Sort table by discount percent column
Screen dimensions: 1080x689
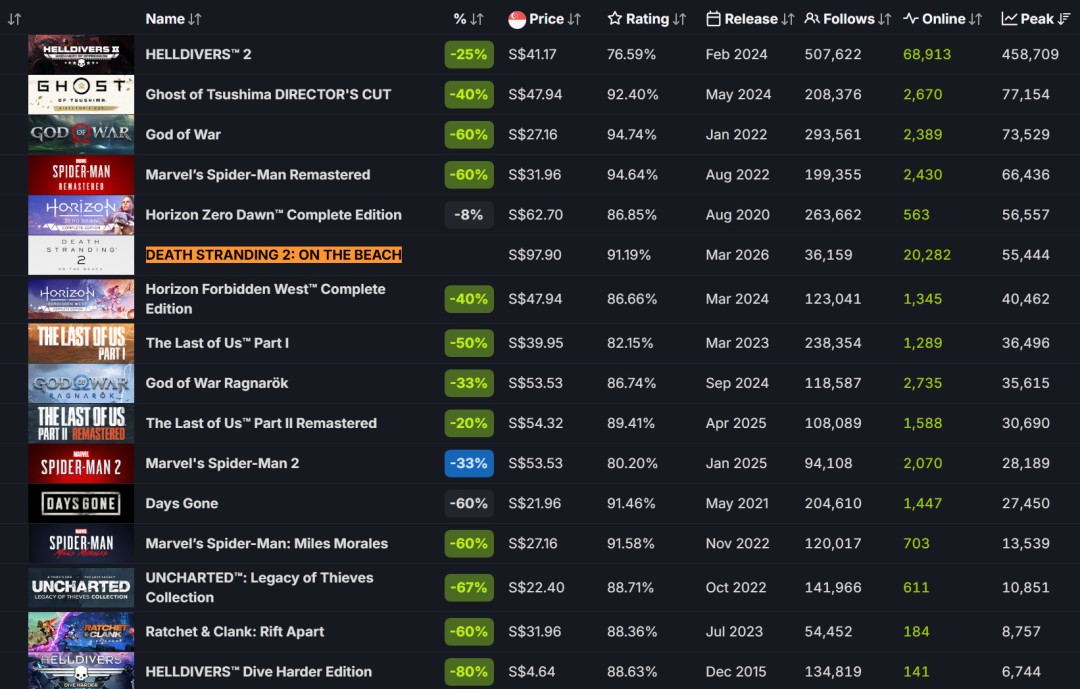coord(476,19)
